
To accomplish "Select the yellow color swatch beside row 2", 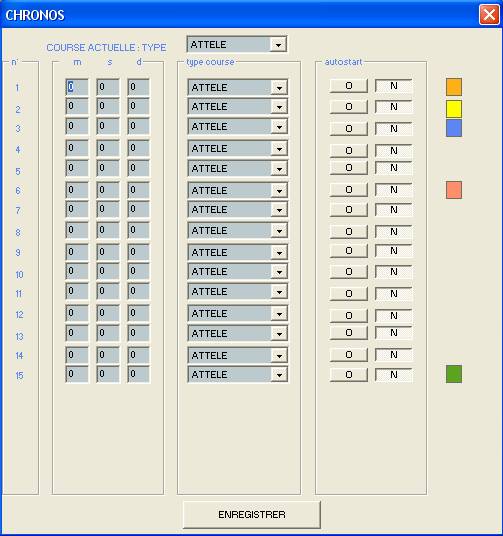I will (454, 109).
